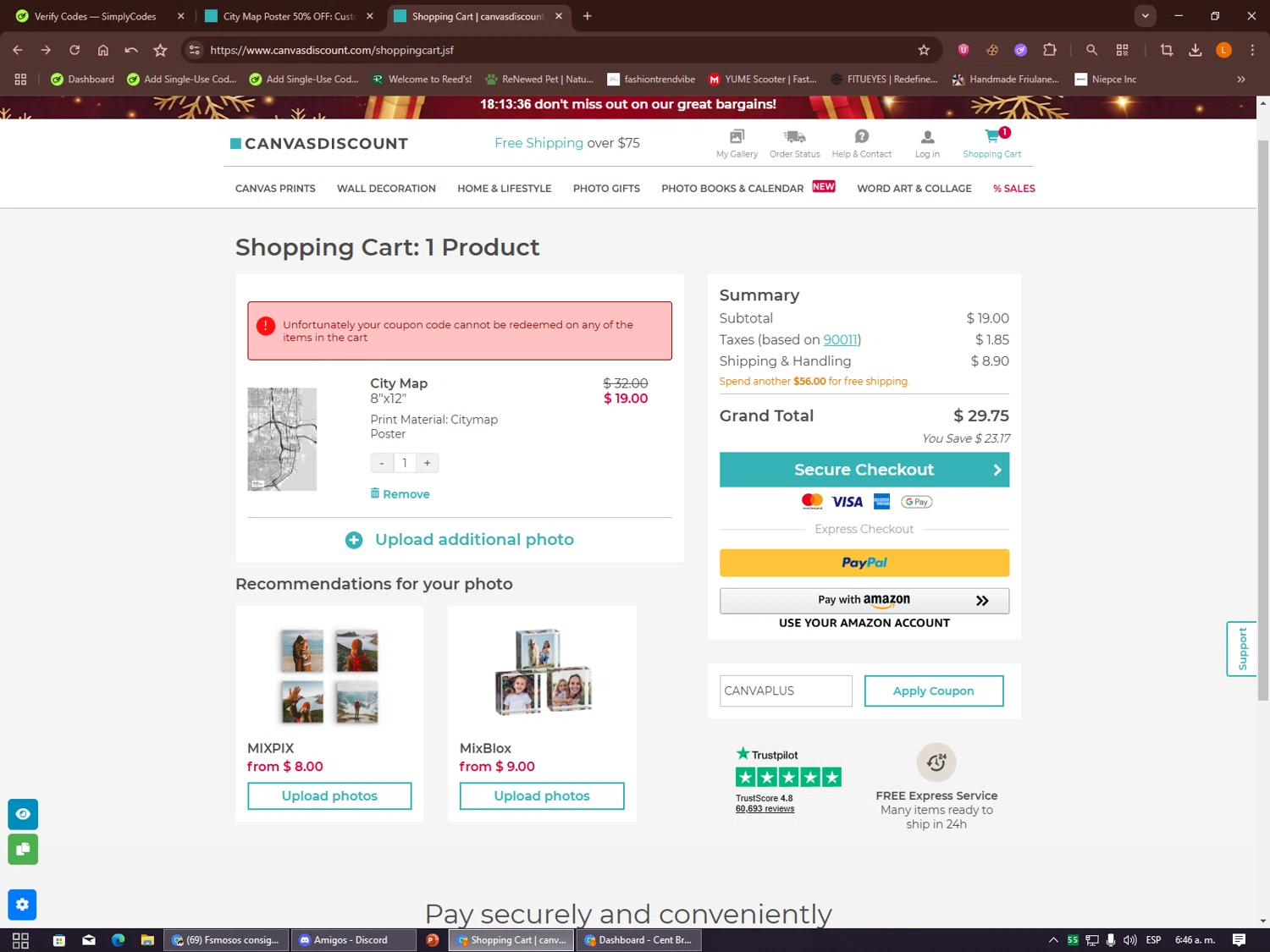This screenshot has height=952, width=1270.
Task: Open the WORD ART & COLLAGE menu
Action: (x=914, y=189)
